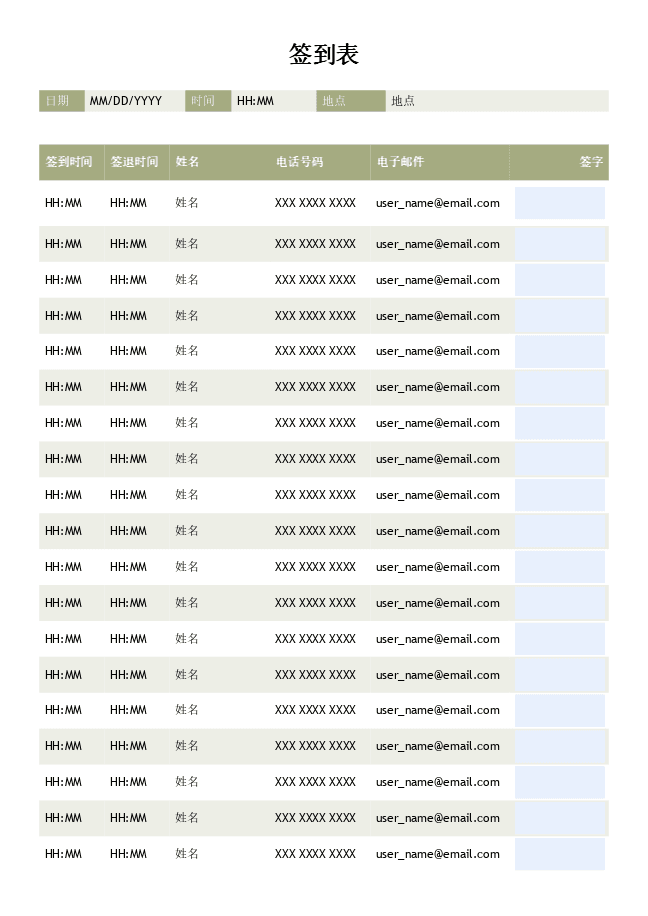Click the 地点 location input field

pos(496,101)
